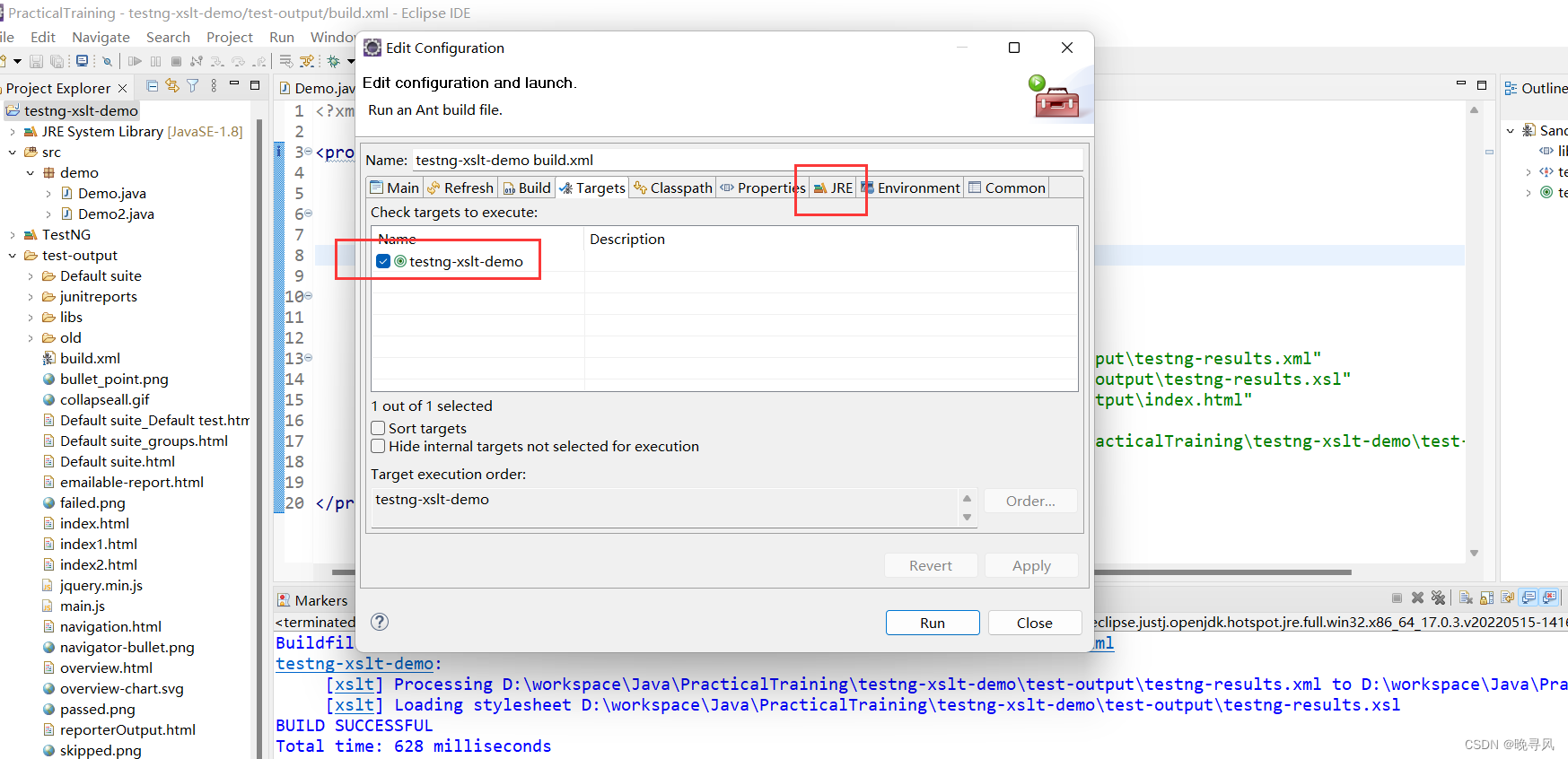Image resolution: width=1568 pixels, height=759 pixels.
Task: Click the Debug bug icon
Action: point(333,61)
